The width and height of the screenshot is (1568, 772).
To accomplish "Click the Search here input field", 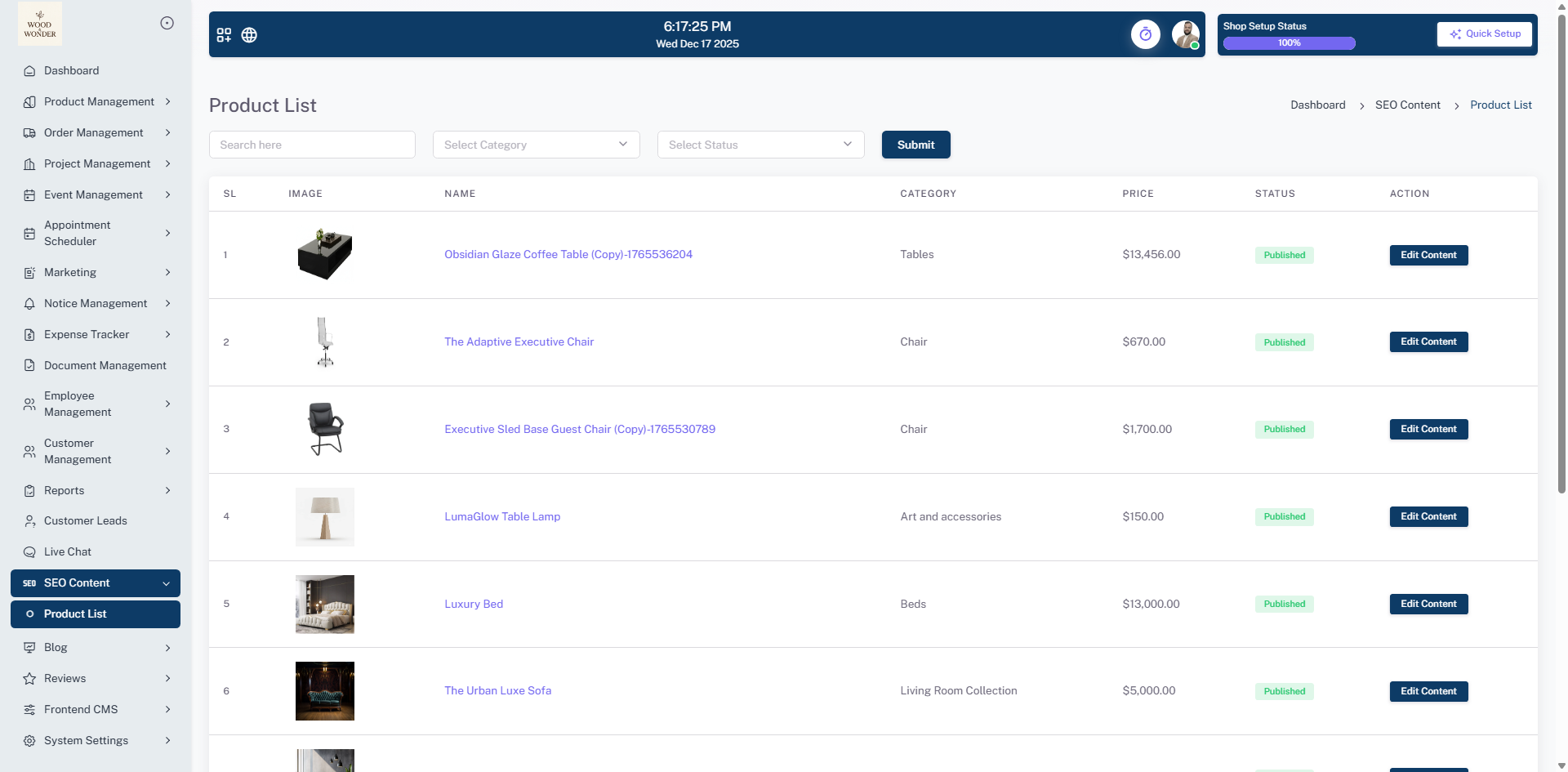I will [312, 145].
